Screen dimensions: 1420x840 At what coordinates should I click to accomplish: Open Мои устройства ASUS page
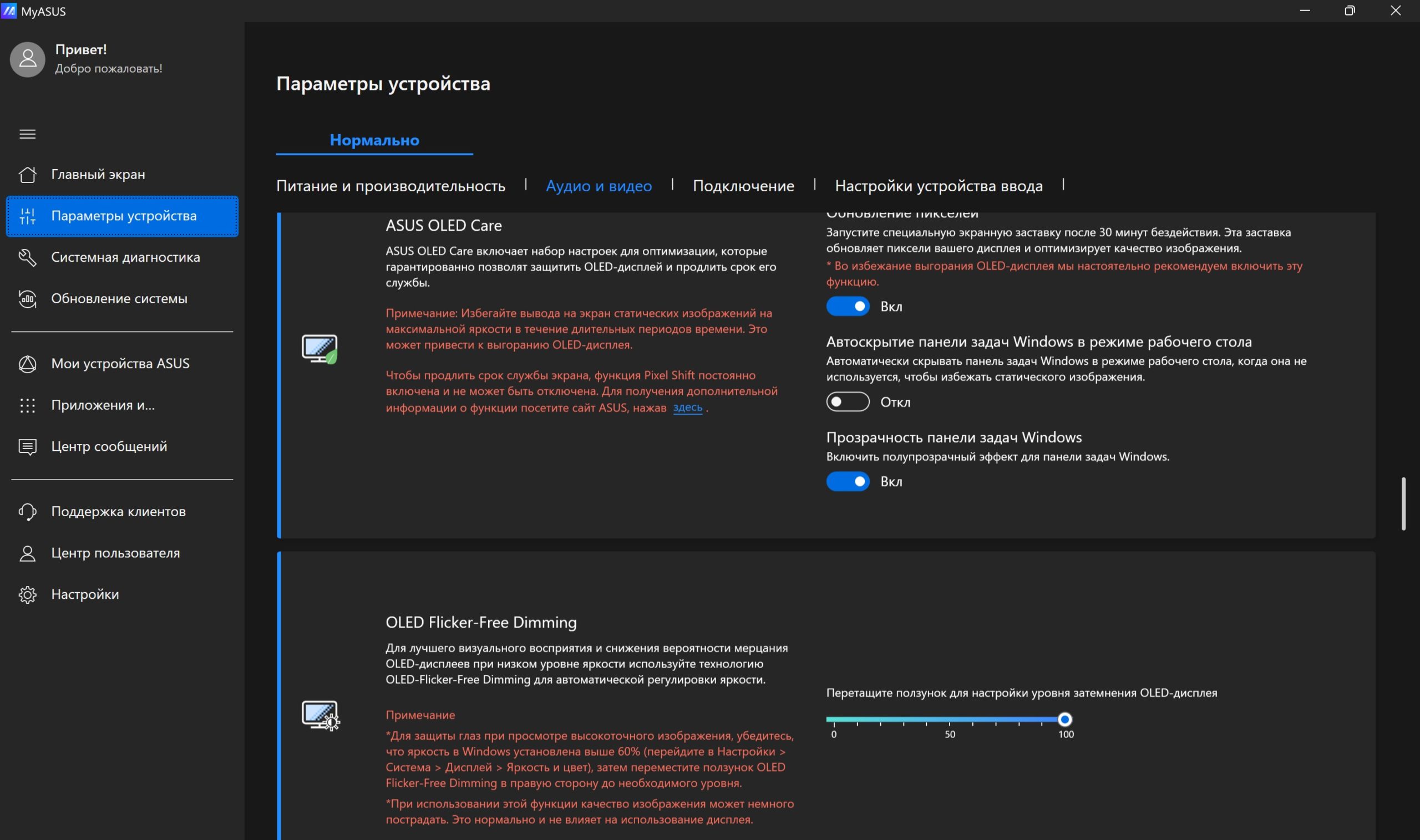coord(122,364)
